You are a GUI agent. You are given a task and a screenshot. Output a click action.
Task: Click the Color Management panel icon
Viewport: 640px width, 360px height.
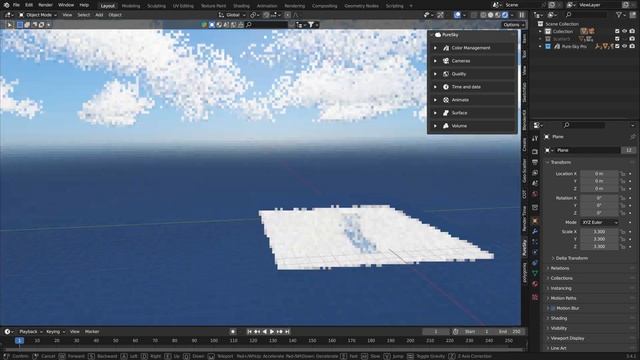pyautogui.click(x=446, y=48)
